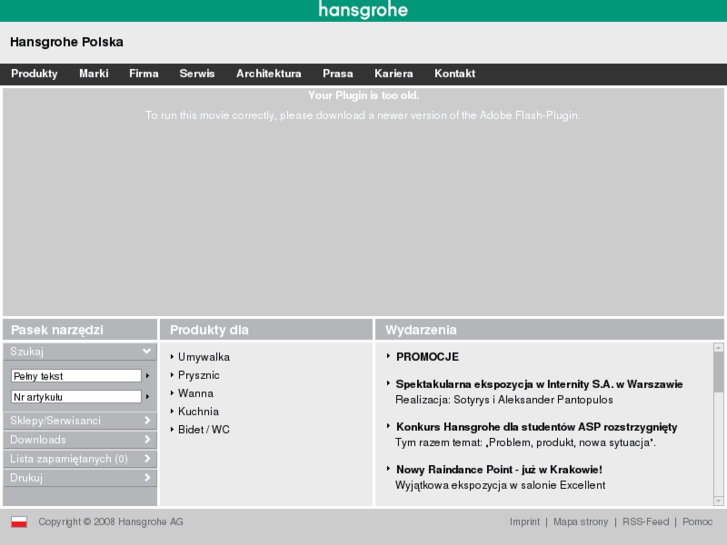This screenshot has width=727, height=545.
Task: Open Nowy Raindance Point w Krakowie article
Action: [x=499, y=469]
